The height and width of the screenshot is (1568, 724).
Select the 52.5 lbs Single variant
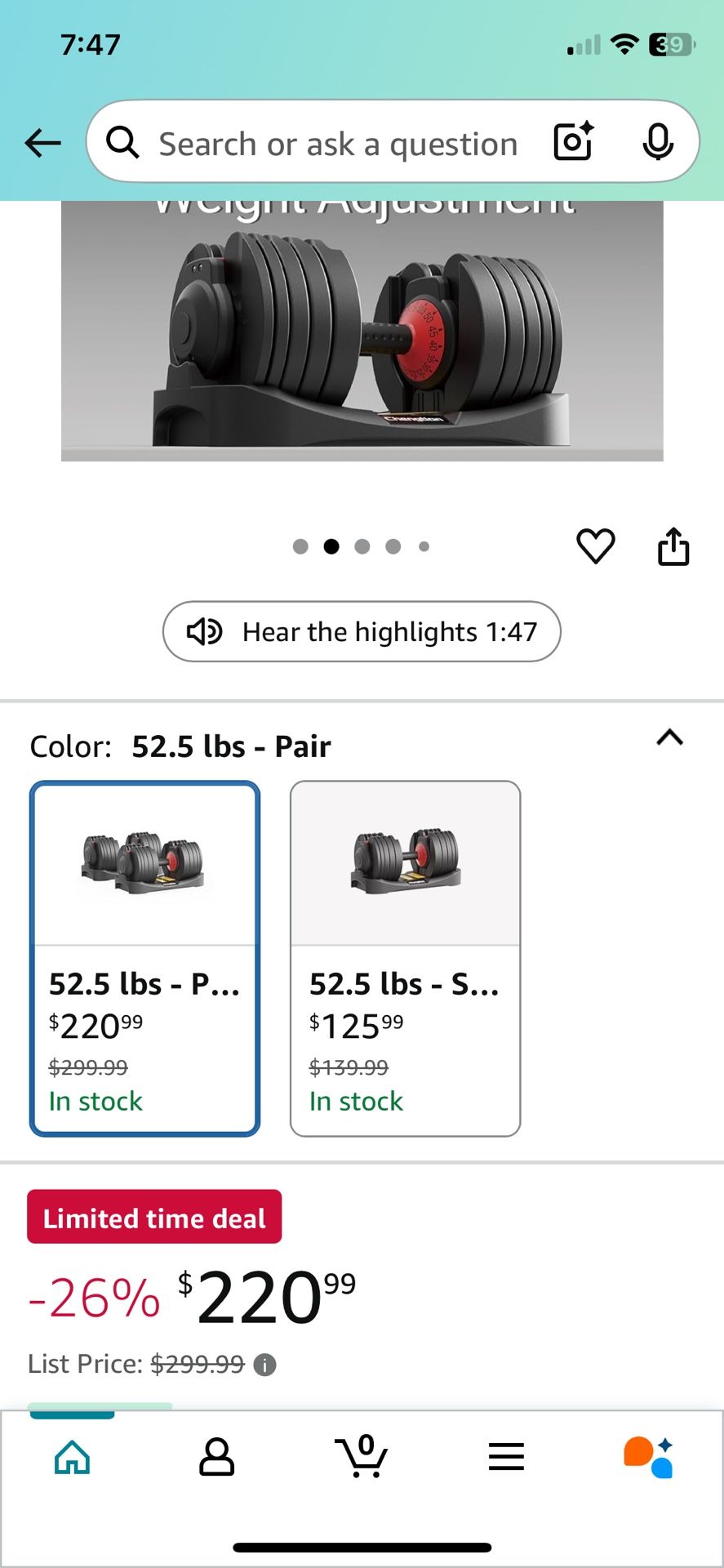point(405,955)
